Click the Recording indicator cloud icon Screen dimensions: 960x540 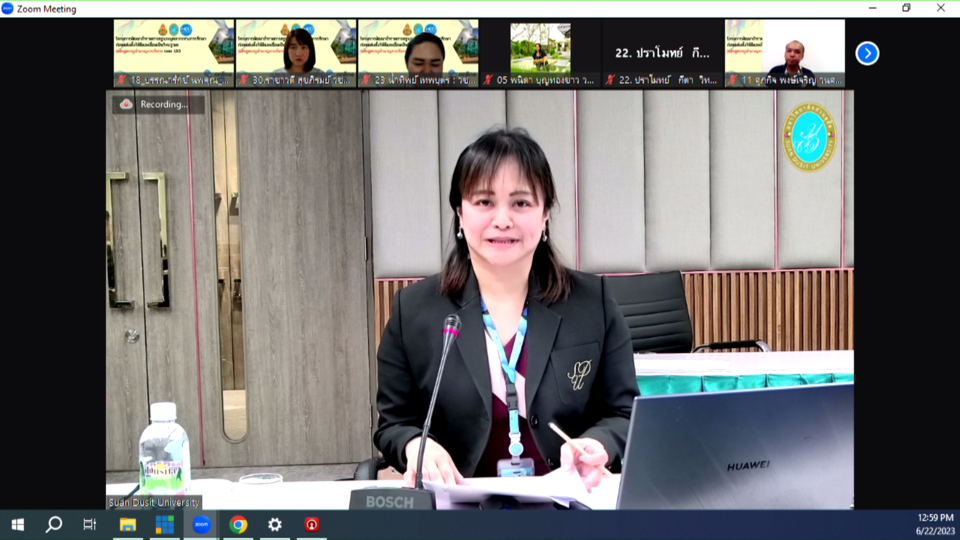click(x=126, y=104)
